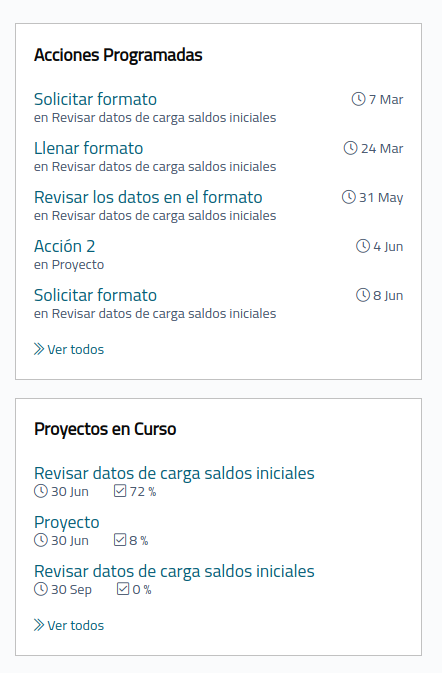Open Revisar los datos en el formato
Viewport: 442px width, 673px height.
tap(148, 197)
